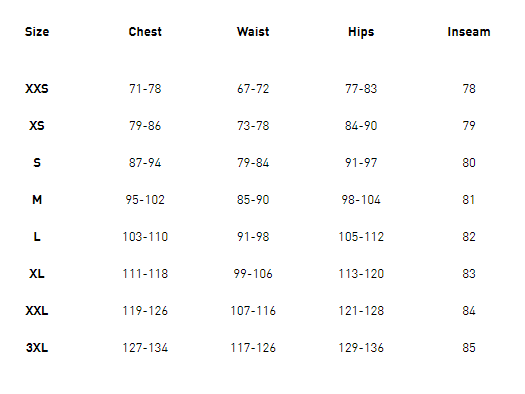Click inseam value 82 for size L
Image resolution: width=525 pixels, height=394 pixels.
point(469,237)
